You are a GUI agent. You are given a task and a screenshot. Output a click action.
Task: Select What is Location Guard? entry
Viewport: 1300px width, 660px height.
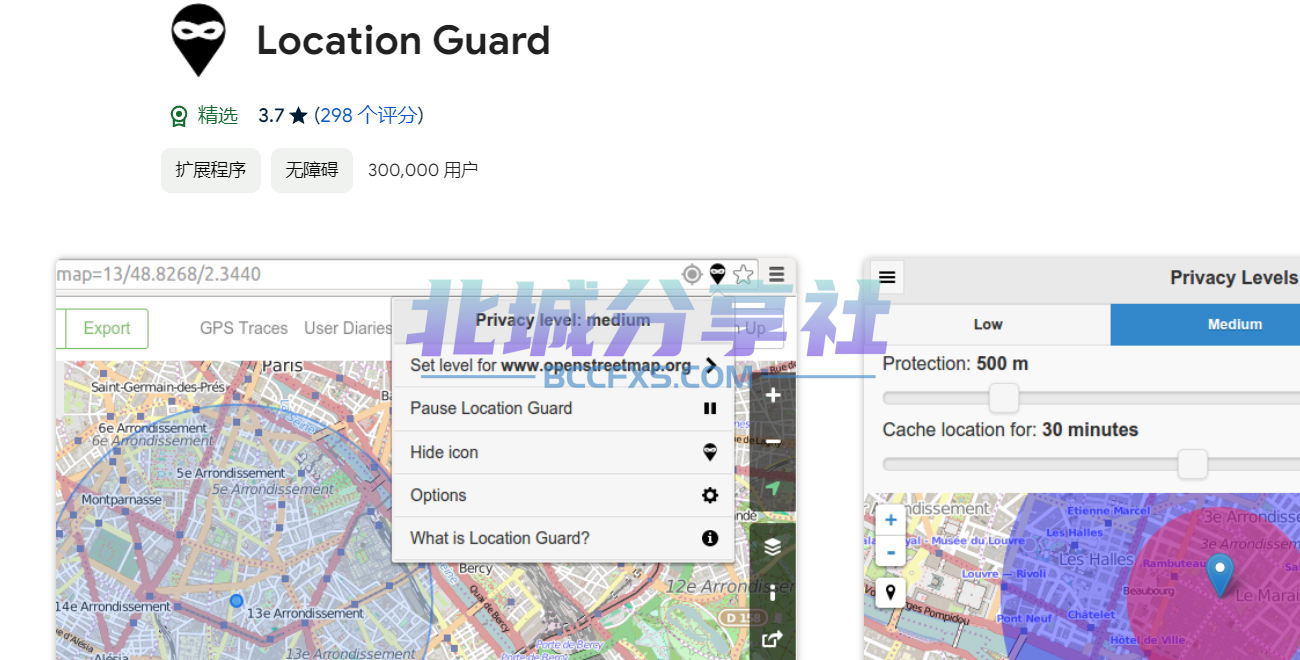coord(563,538)
